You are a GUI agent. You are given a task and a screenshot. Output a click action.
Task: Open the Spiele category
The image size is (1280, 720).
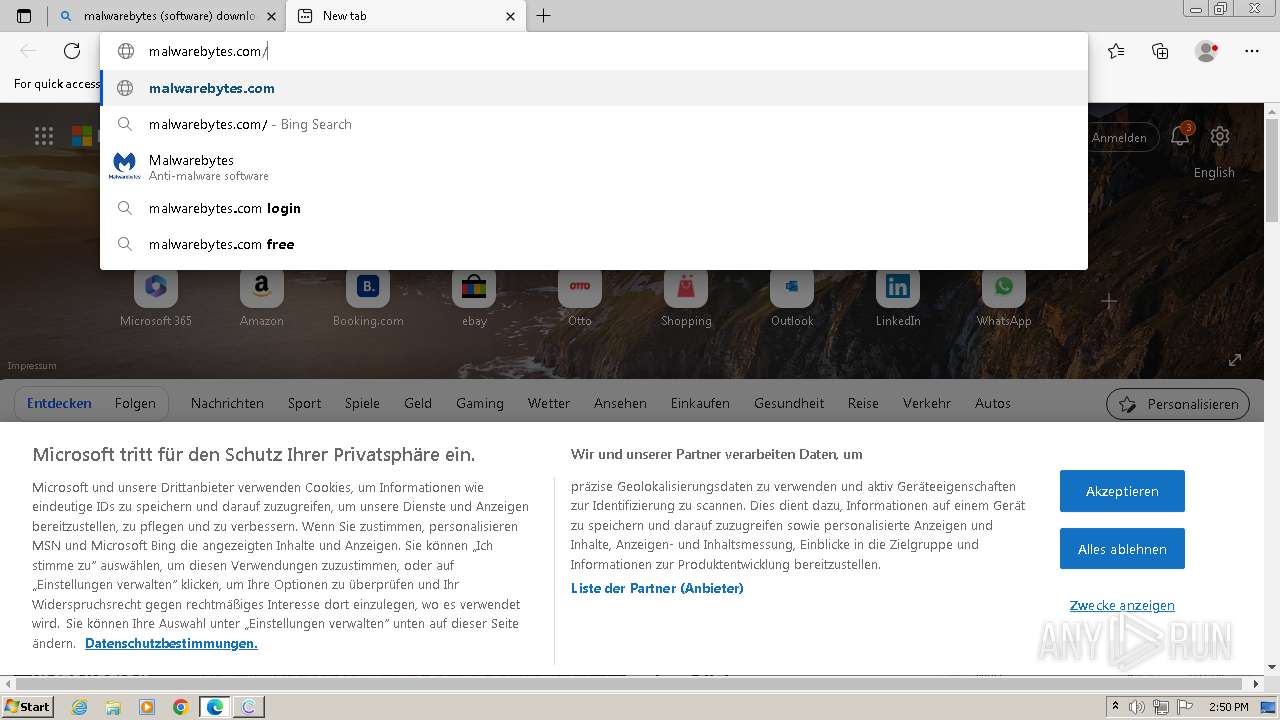pos(362,403)
